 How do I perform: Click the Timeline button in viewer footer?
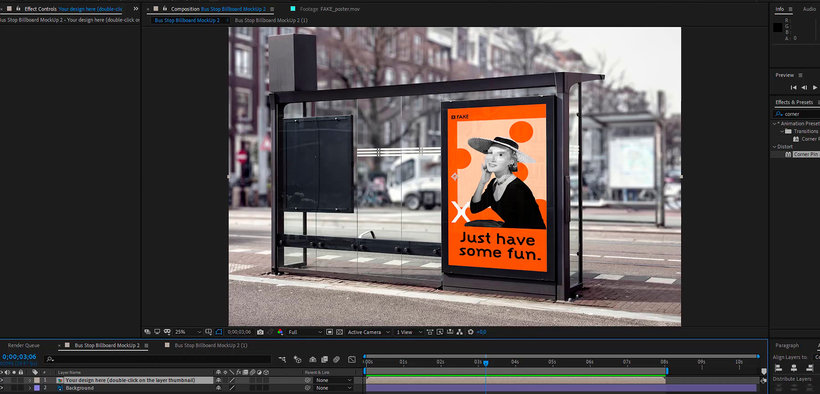coord(450,332)
